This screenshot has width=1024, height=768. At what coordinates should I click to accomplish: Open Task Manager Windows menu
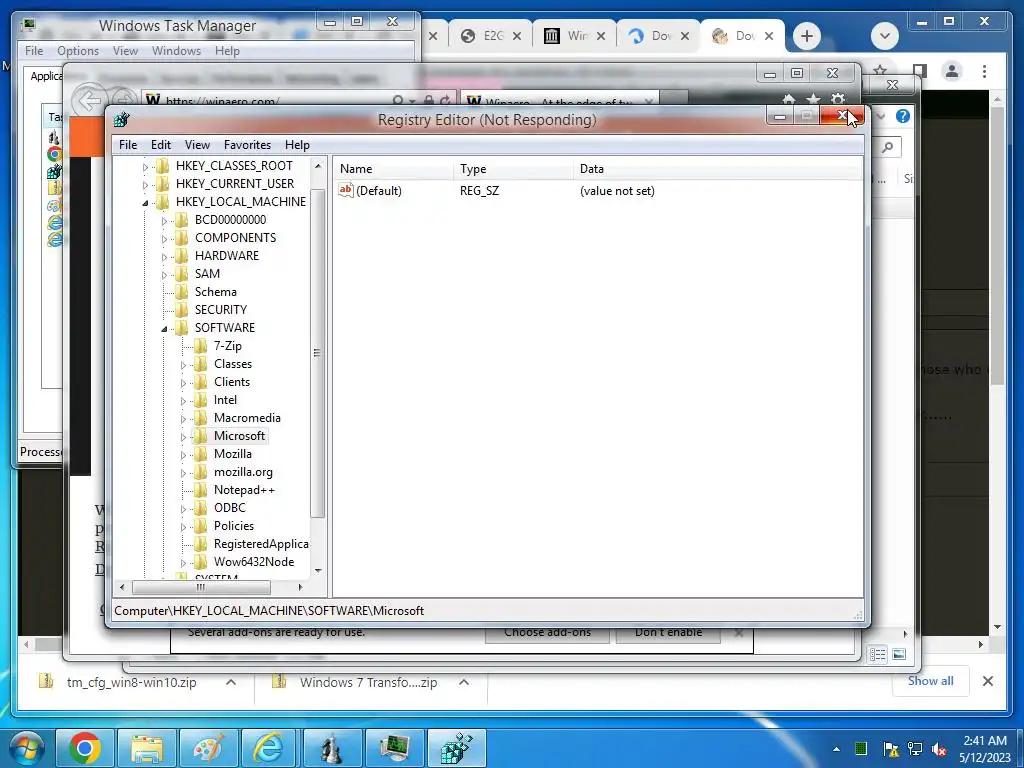tap(176, 51)
